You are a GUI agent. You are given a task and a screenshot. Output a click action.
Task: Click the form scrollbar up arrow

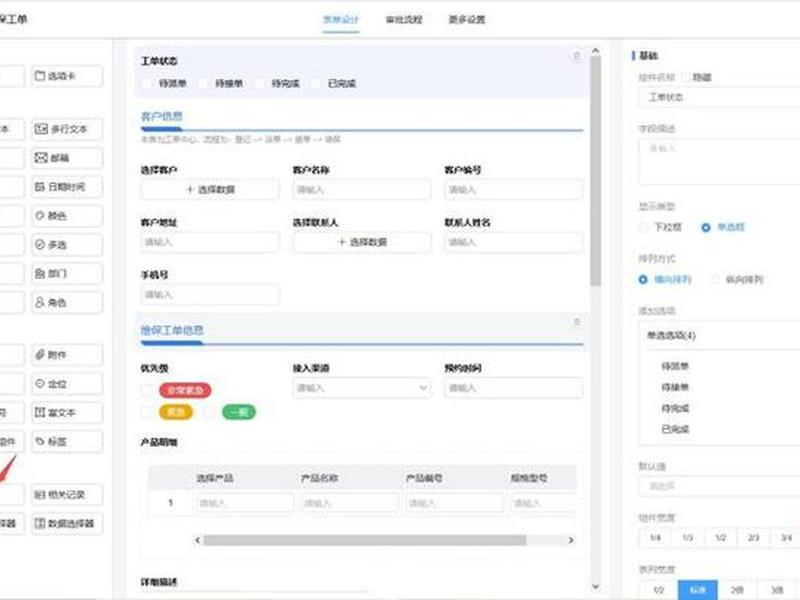pyautogui.click(x=595, y=51)
